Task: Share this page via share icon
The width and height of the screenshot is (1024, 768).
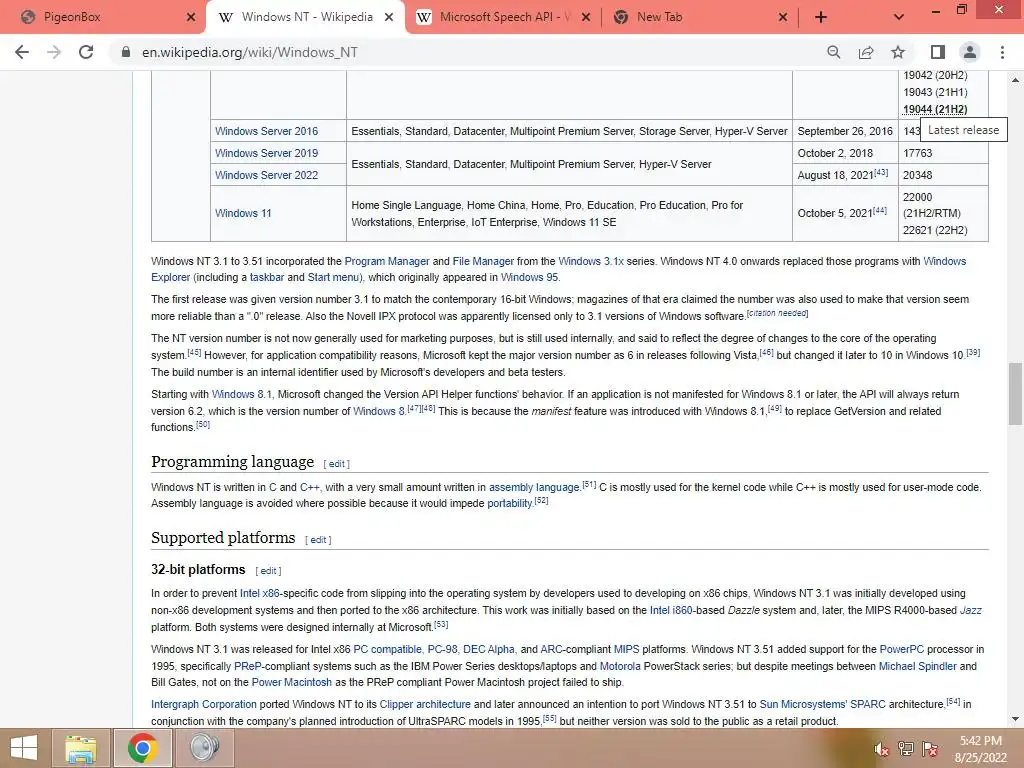Action: (866, 52)
